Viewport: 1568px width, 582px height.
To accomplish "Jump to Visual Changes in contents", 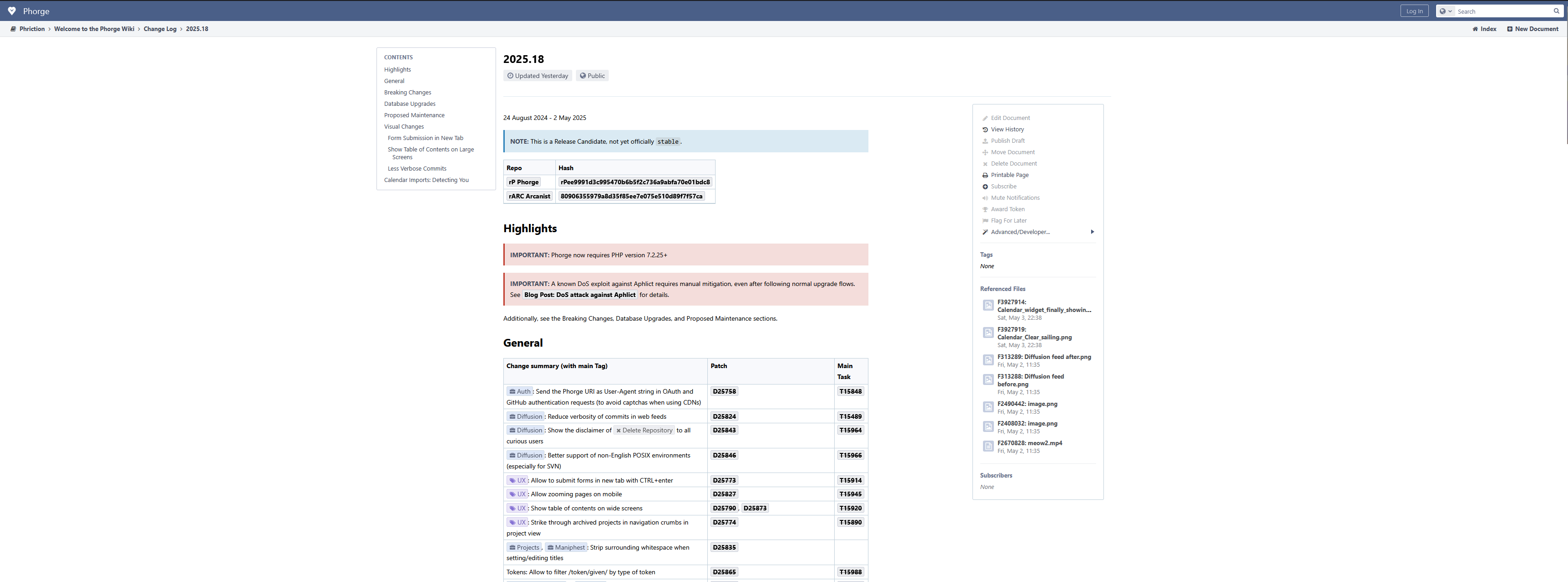I will point(403,126).
